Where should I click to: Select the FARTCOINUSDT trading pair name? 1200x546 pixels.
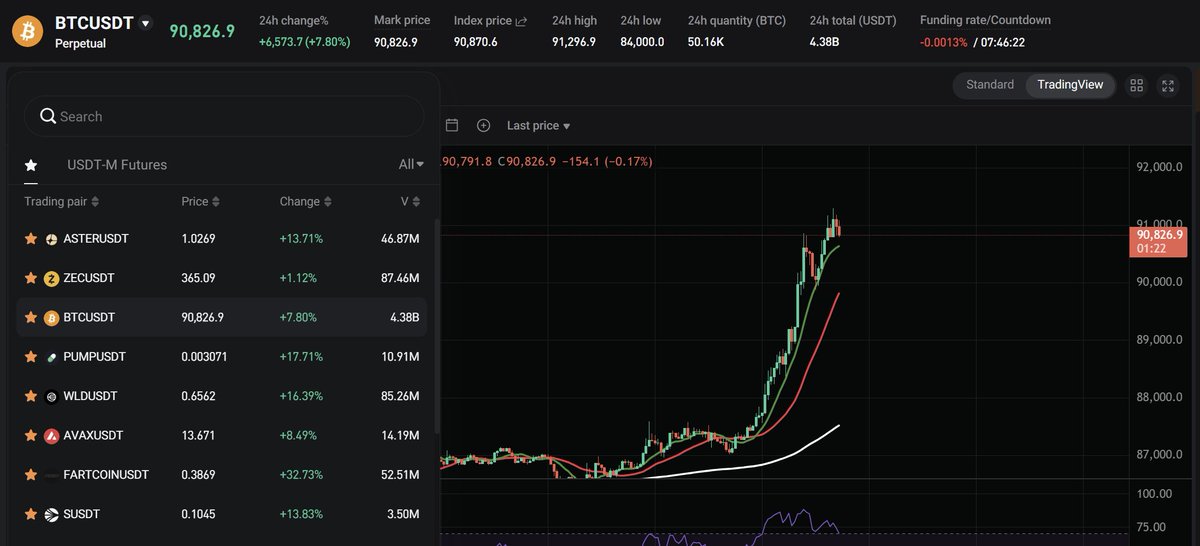click(x=106, y=475)
